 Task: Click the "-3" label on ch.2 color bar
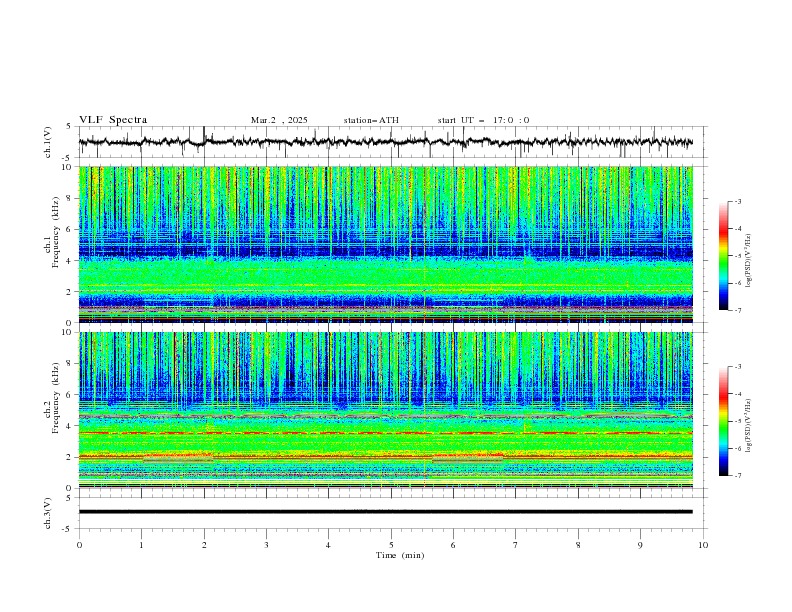(x=738, y=367)
